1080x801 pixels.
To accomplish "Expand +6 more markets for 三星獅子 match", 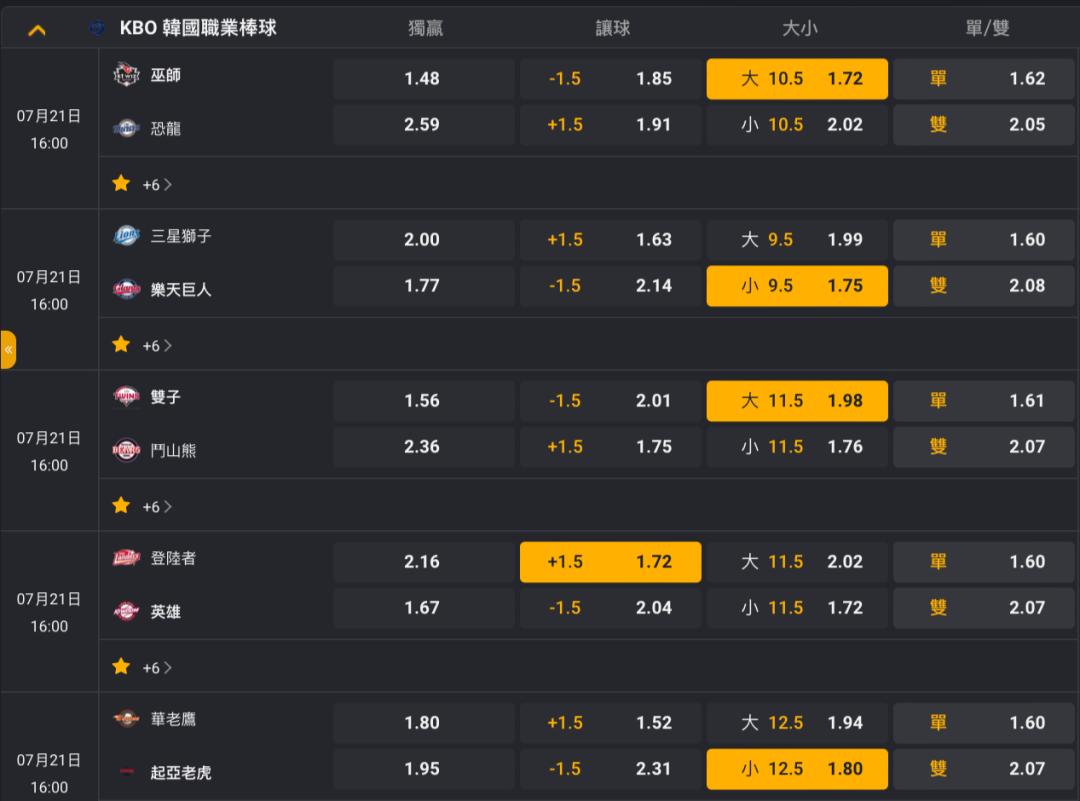I will pos(157,346).
